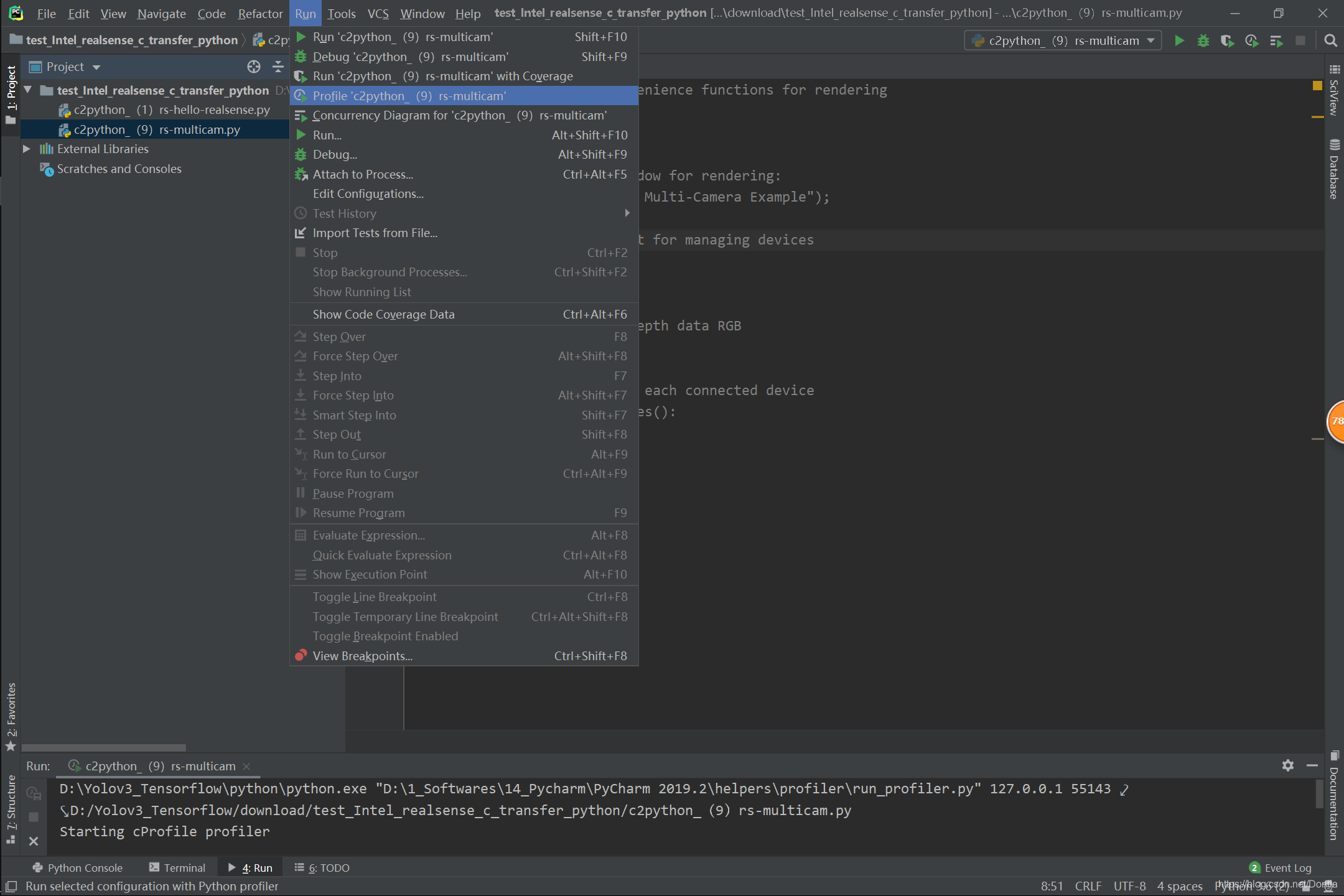Image resolution: width=1344 pixels, height=896 pixels.
Task: Click the green Run button in toolbar
Action: (x=1179, y=41)
